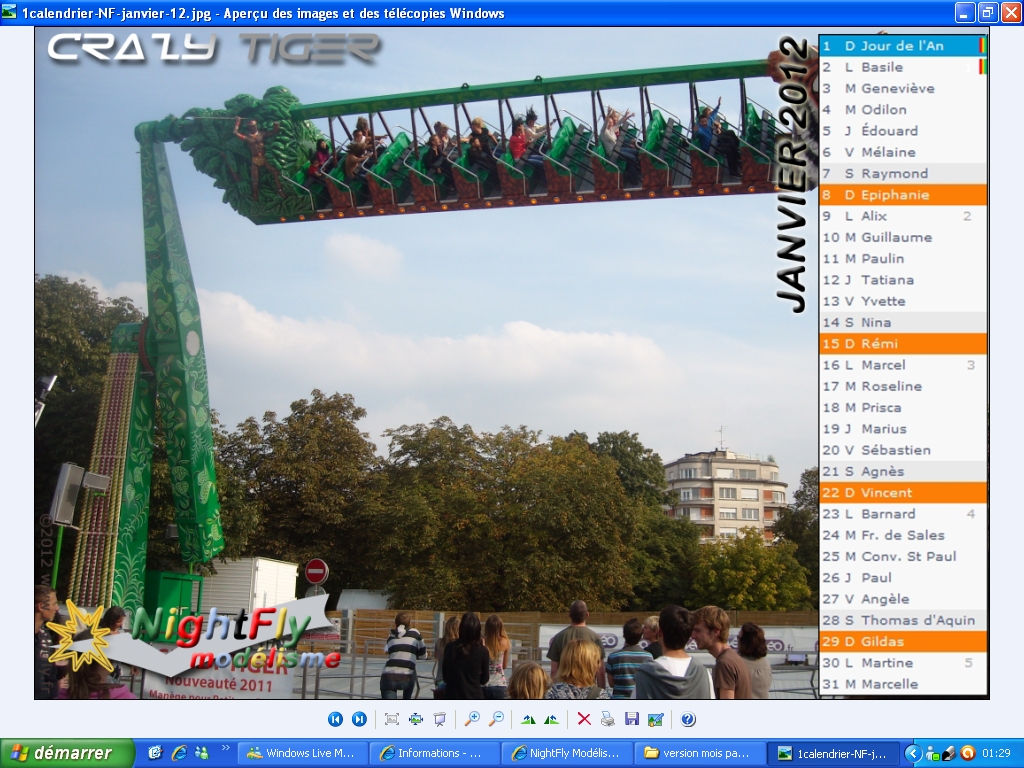Switch to the Windows Live Messenger taskbar button
This screenshot has width=1024, height=768.
tap(302, 753)
